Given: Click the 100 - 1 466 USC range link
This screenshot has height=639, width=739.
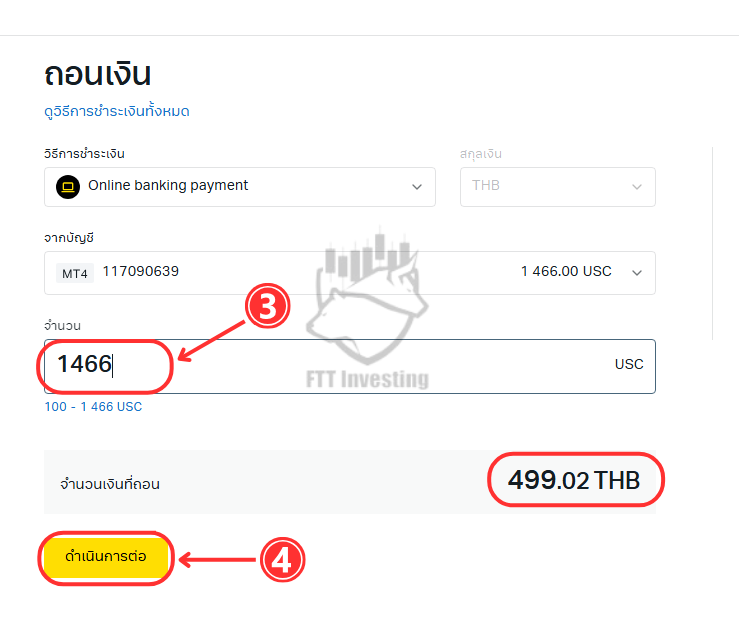Looking at the screenshot, I should pyautogui.click(x=93, y=407).
